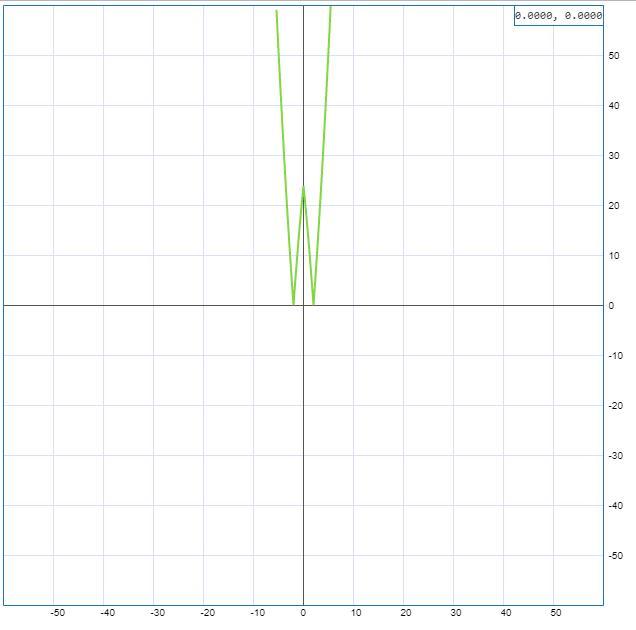This screenshot has height=630, width=636.
Task: Select the x-axis tick label -10
Action: click(257, 613)
